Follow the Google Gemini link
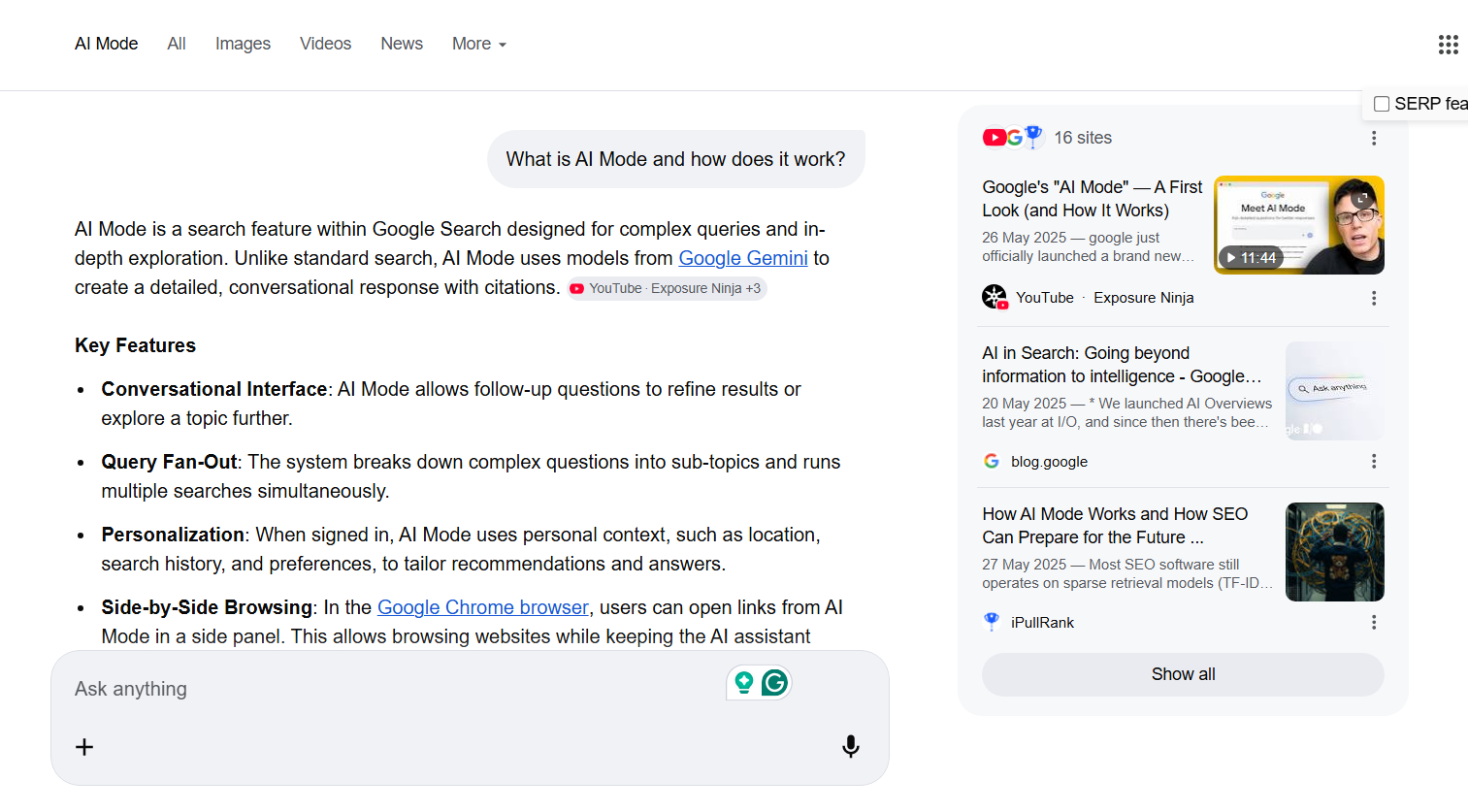 pos(743,258)
